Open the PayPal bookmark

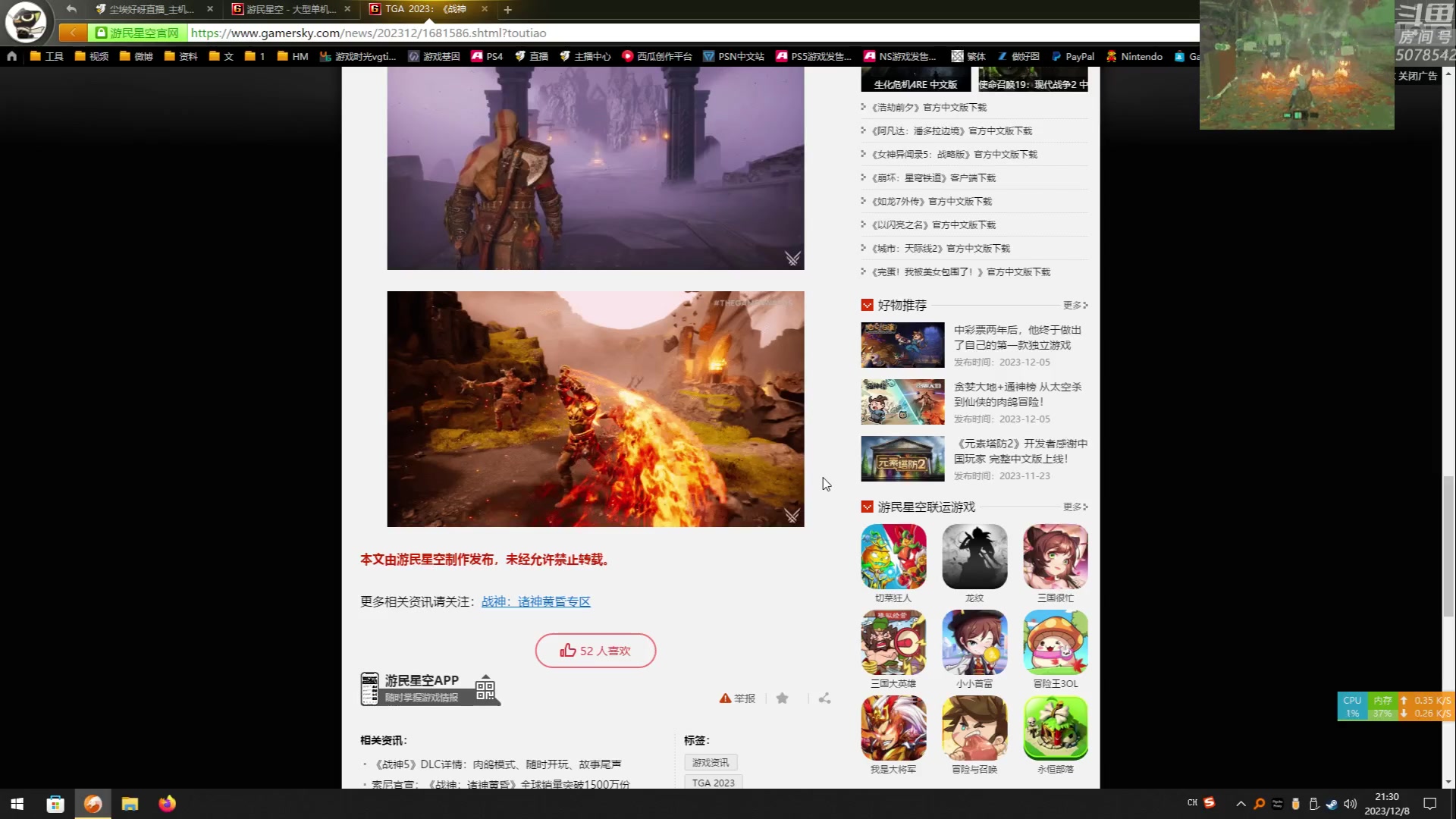[1072, 56]
